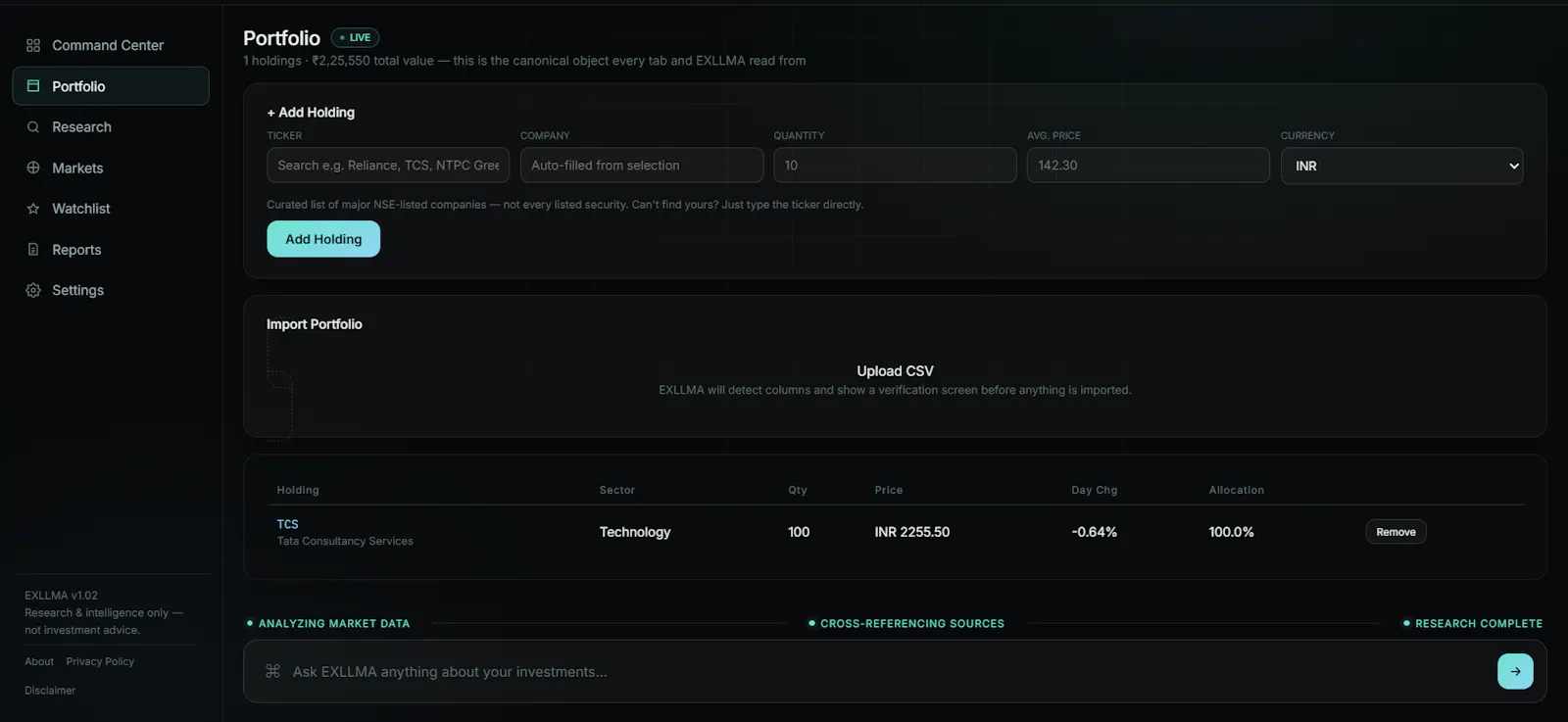Open the Markets page
1568x722 pixels.
[111, 168]
